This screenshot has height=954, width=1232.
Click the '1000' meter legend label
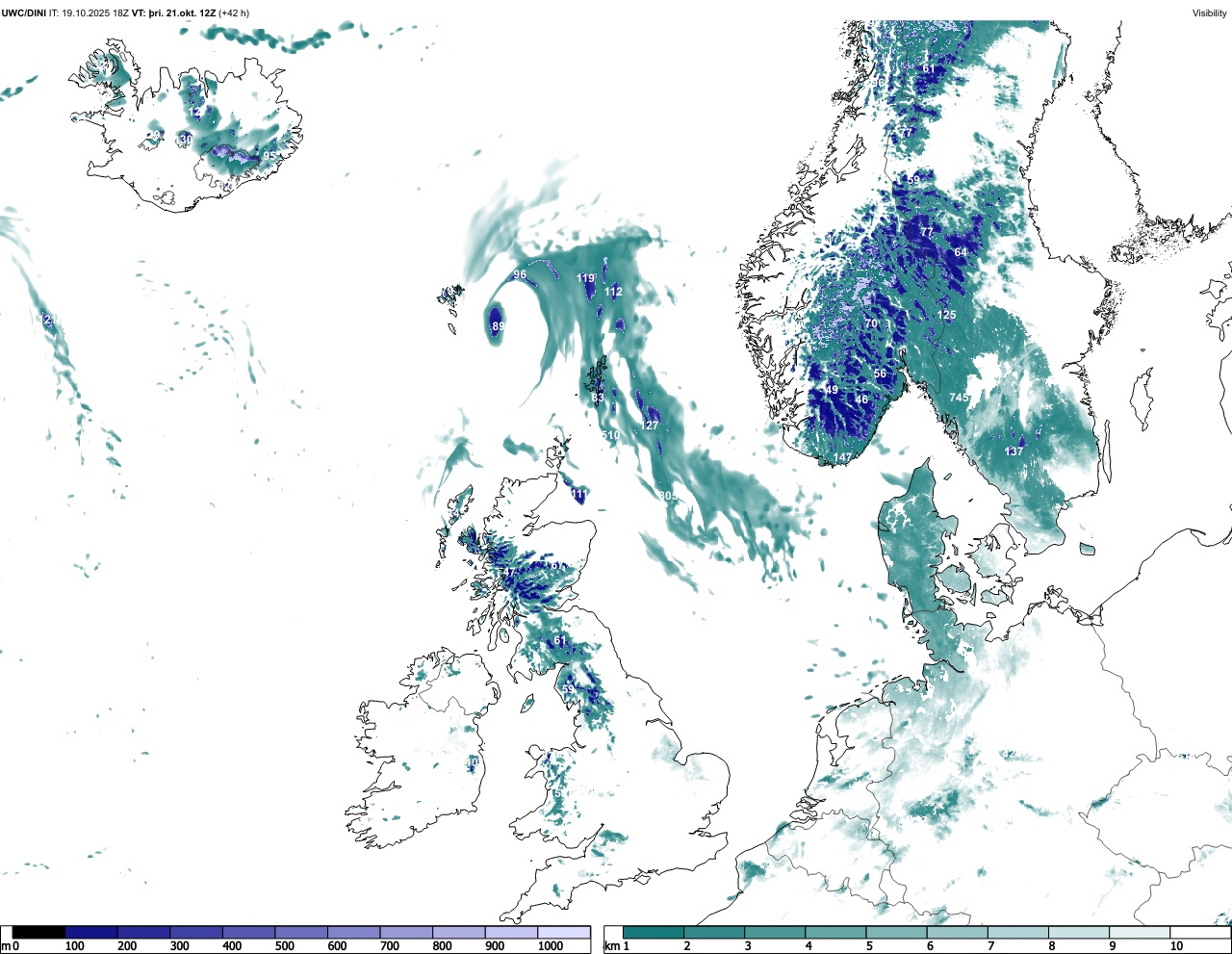(551, 946)
